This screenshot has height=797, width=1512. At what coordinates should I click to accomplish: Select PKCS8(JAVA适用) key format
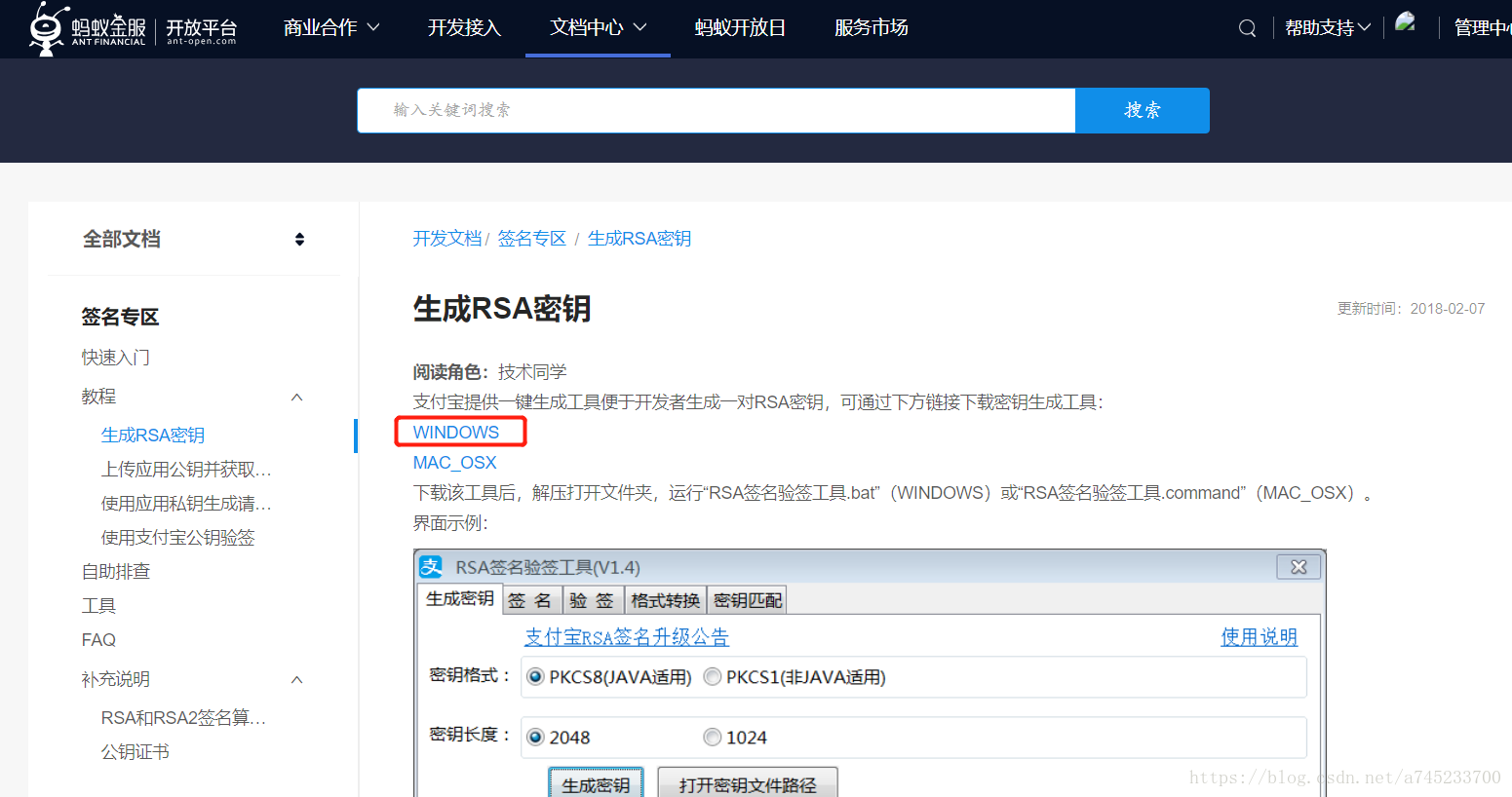coord(609,677)
